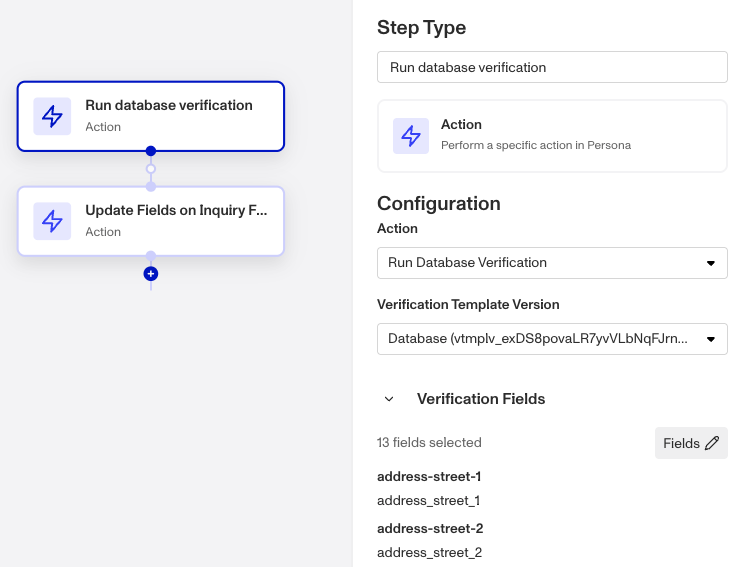Add a step with the plus icon
Image resolution: width=741 pixels, height=567 pixels.
tap(151, 273)
